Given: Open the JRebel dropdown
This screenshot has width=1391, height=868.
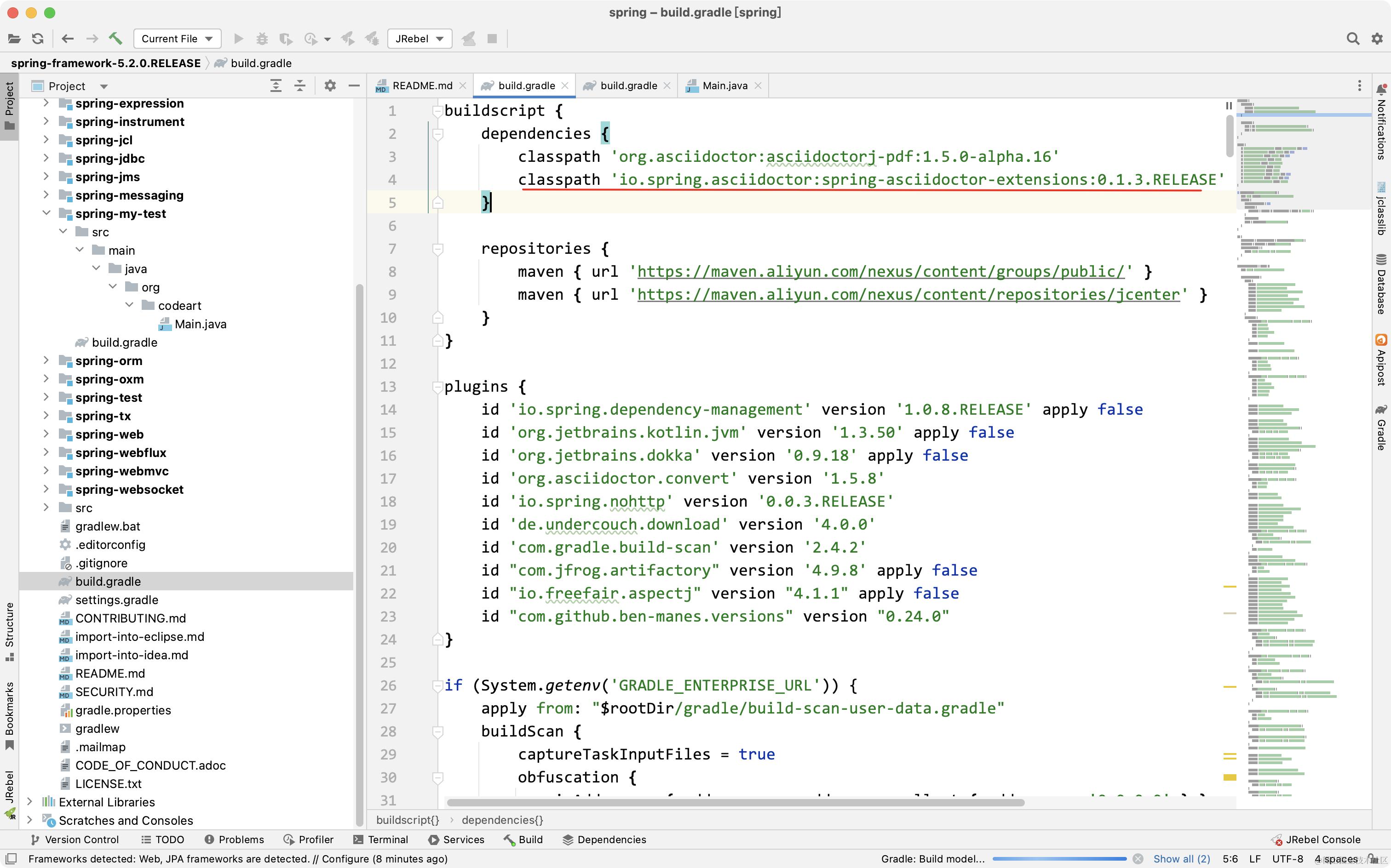Looking at the screenshot, I should 419,39.
